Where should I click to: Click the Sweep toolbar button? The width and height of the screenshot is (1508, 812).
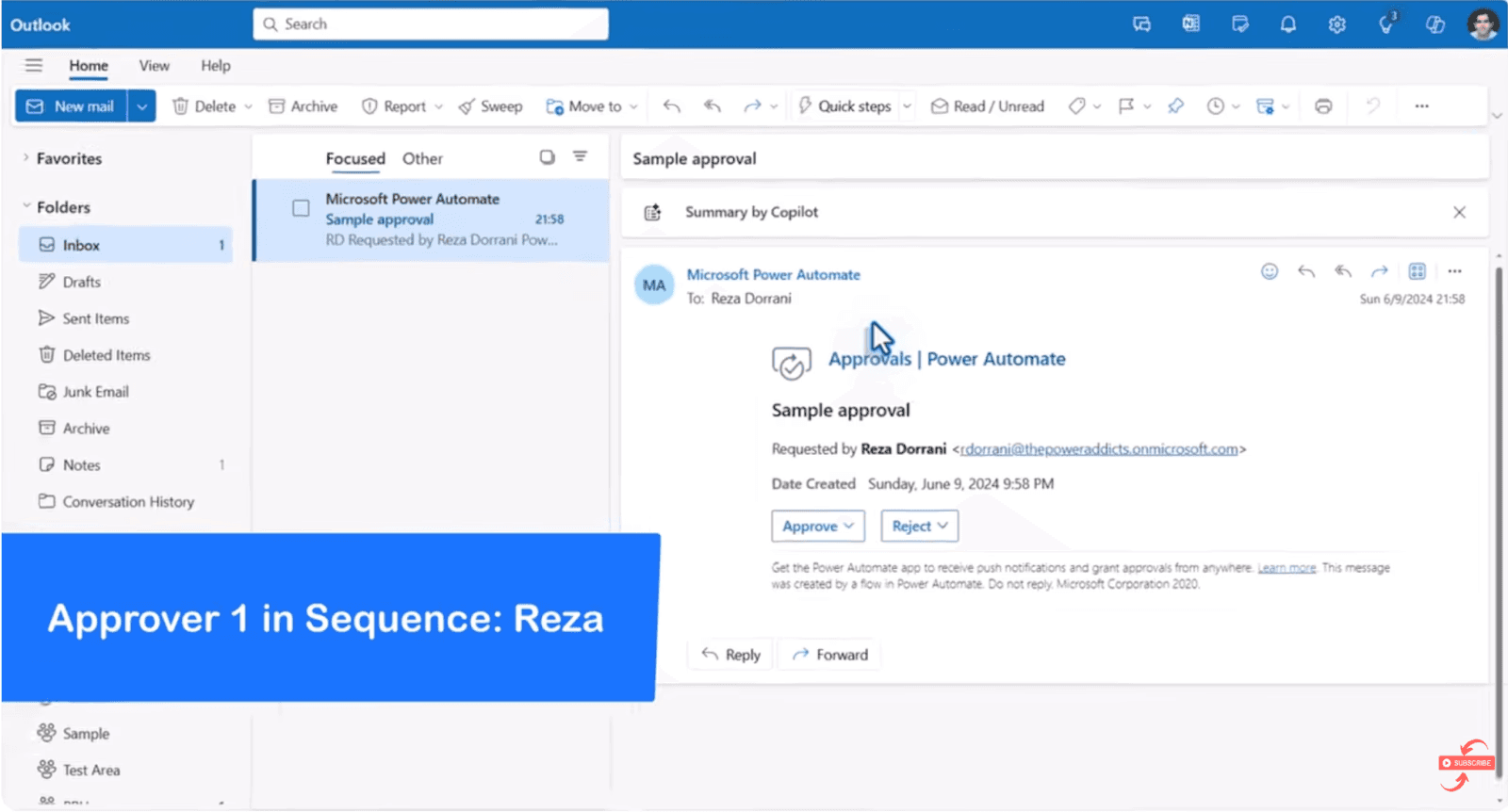coord(490,106)
